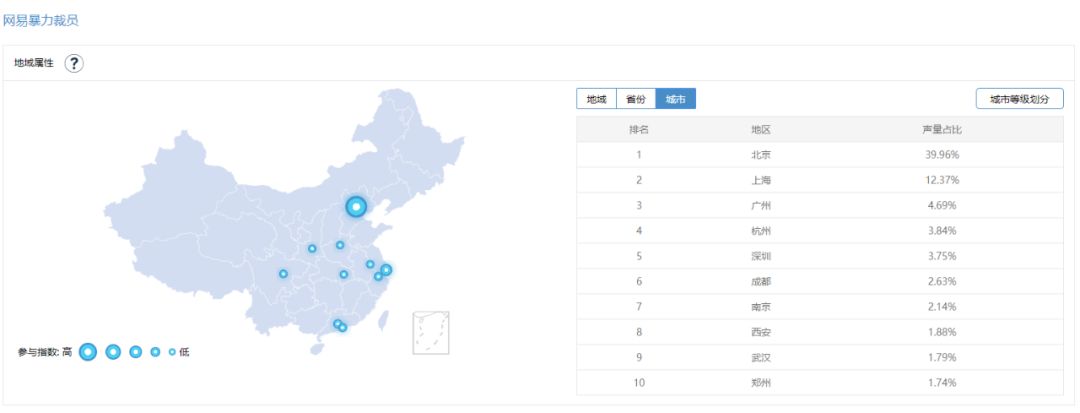This screenshot has width=1080, height=413.
Task: Select the 杭州 row in the table
Action: point(760,231)
